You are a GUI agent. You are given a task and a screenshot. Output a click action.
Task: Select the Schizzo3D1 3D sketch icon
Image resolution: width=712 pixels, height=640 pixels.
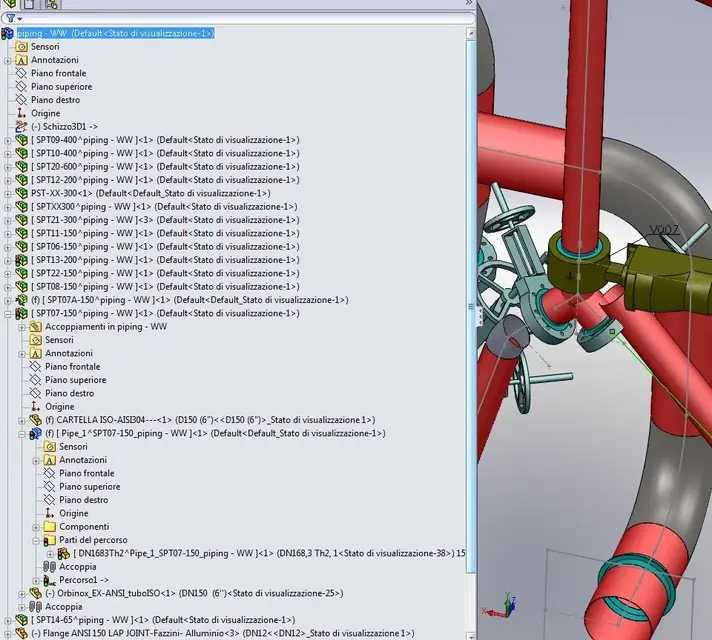(21, 126)
